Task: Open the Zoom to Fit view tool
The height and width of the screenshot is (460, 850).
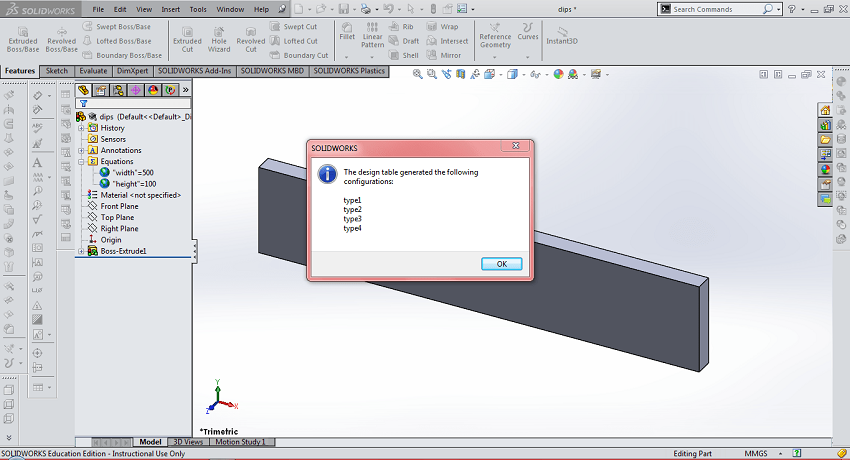Action: (x=417, y=74)
